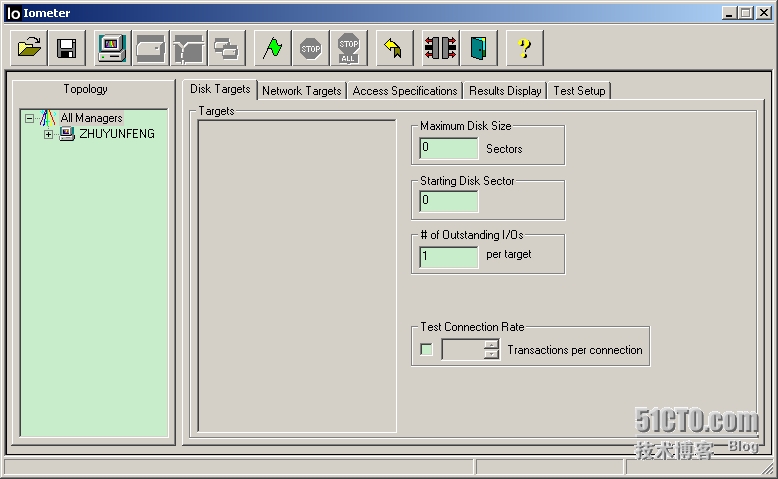The image size is (778, 479).
Task: Click the All Managers tree icon
Action: click(x=48, y=118)
